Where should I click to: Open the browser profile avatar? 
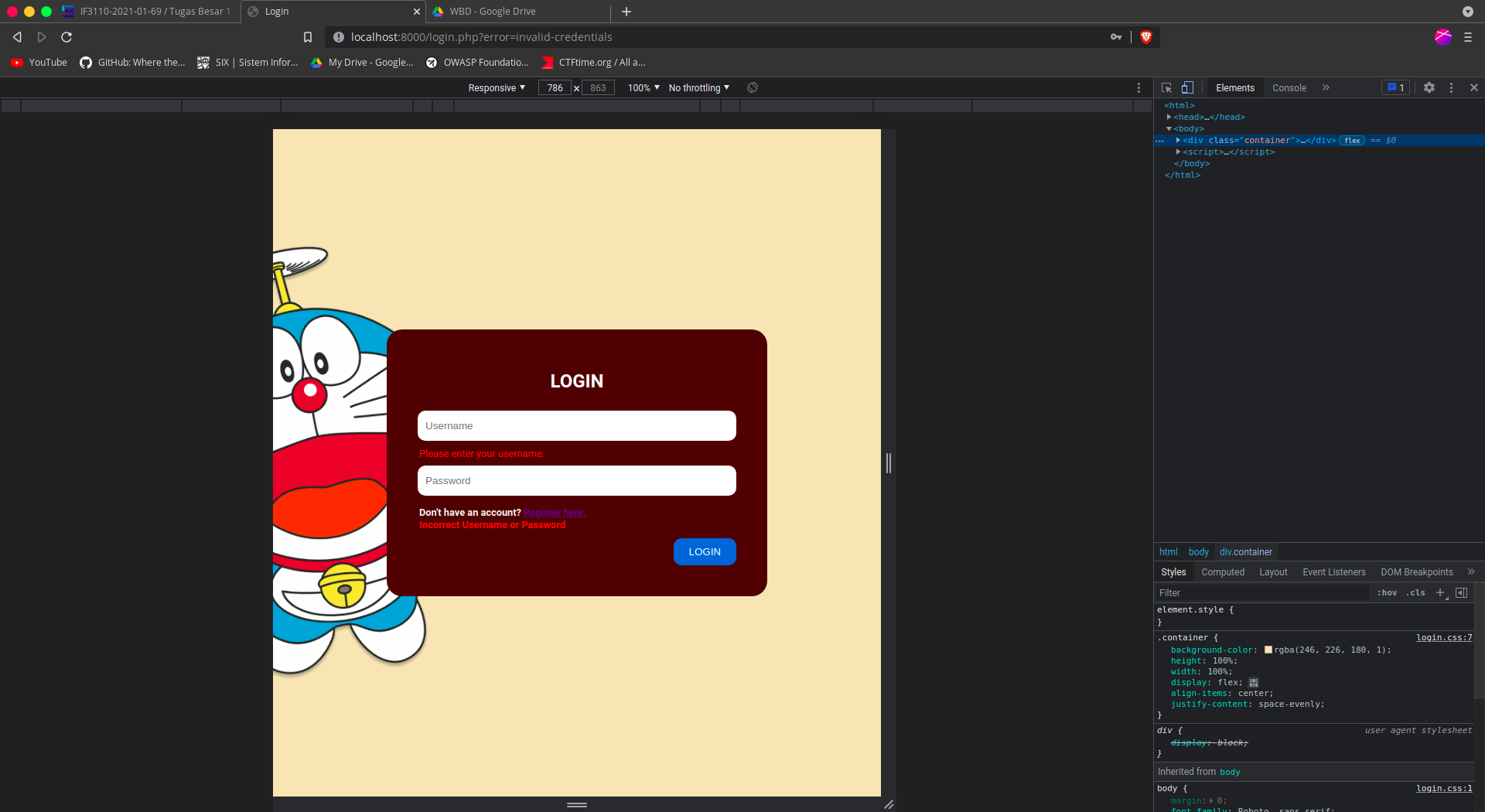pyautogui.click(x=1442, y=37)
